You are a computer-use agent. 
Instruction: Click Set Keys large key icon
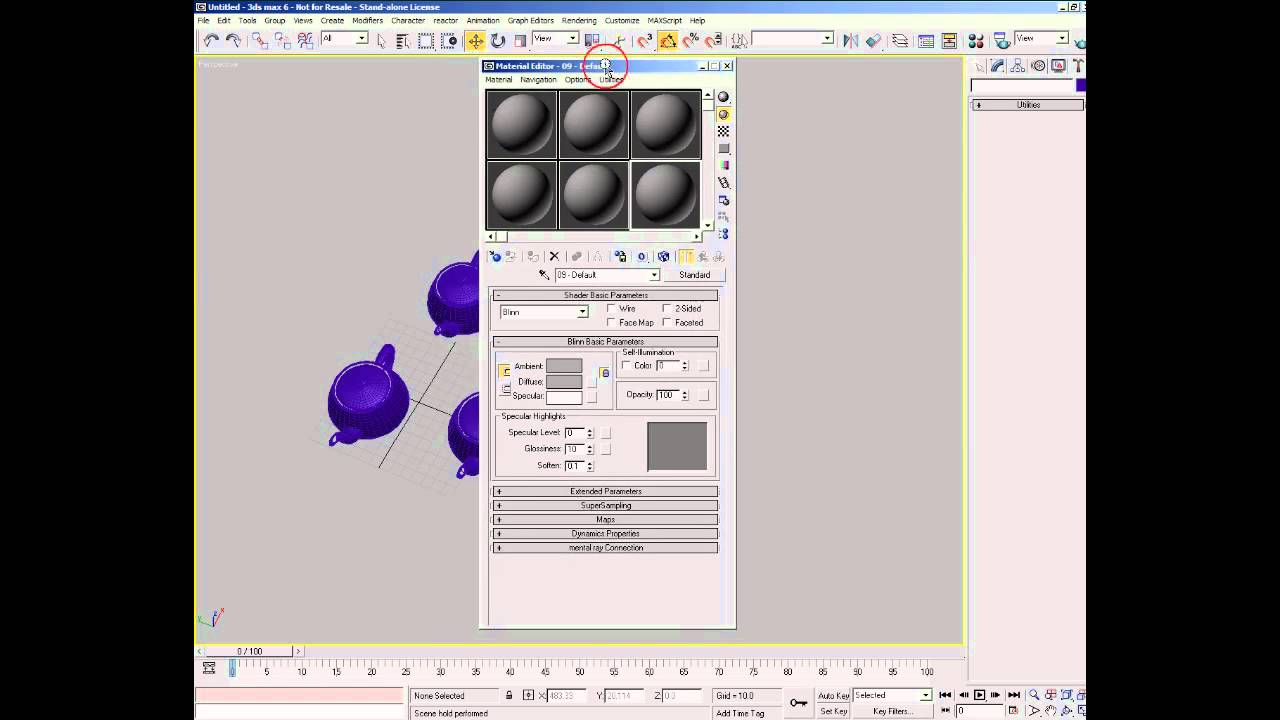click(x=798, y=702)
